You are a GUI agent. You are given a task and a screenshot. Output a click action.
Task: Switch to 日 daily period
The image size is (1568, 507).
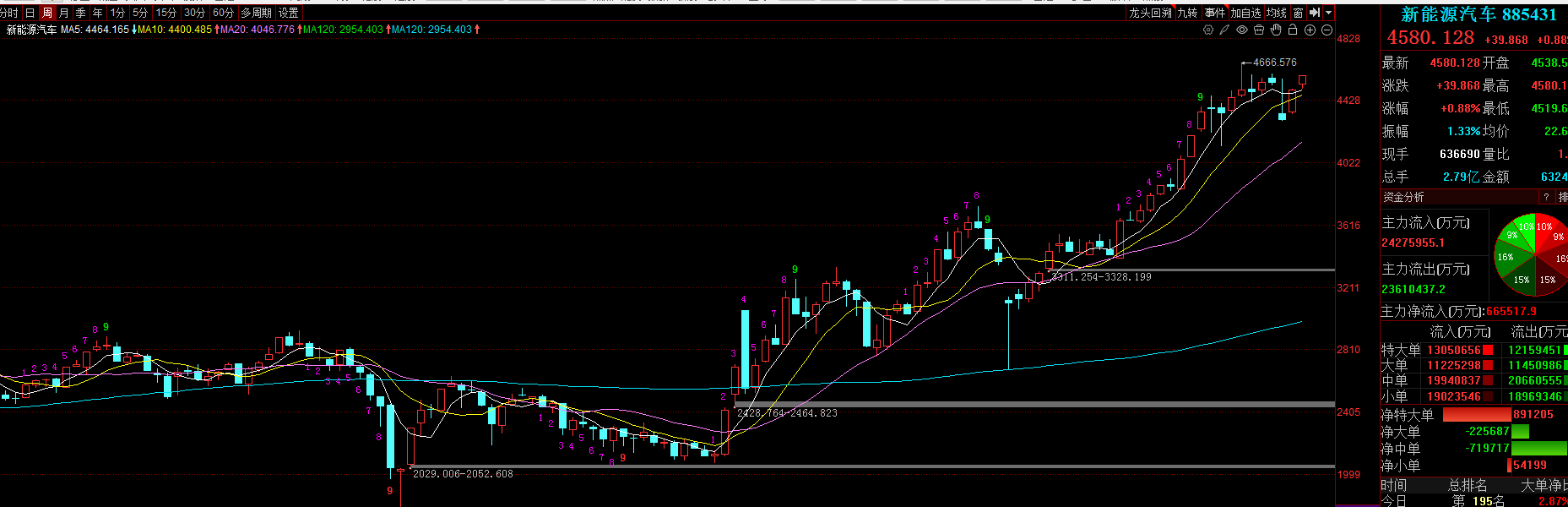30,13
